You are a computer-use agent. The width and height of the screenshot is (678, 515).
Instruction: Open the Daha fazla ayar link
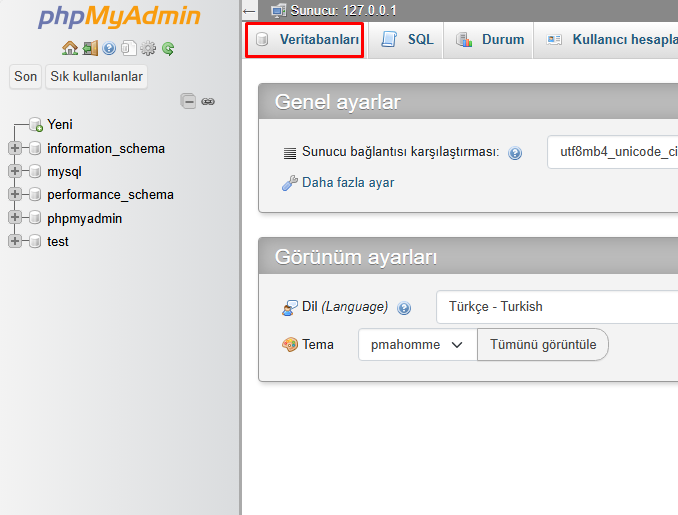(x=348, y=182)
